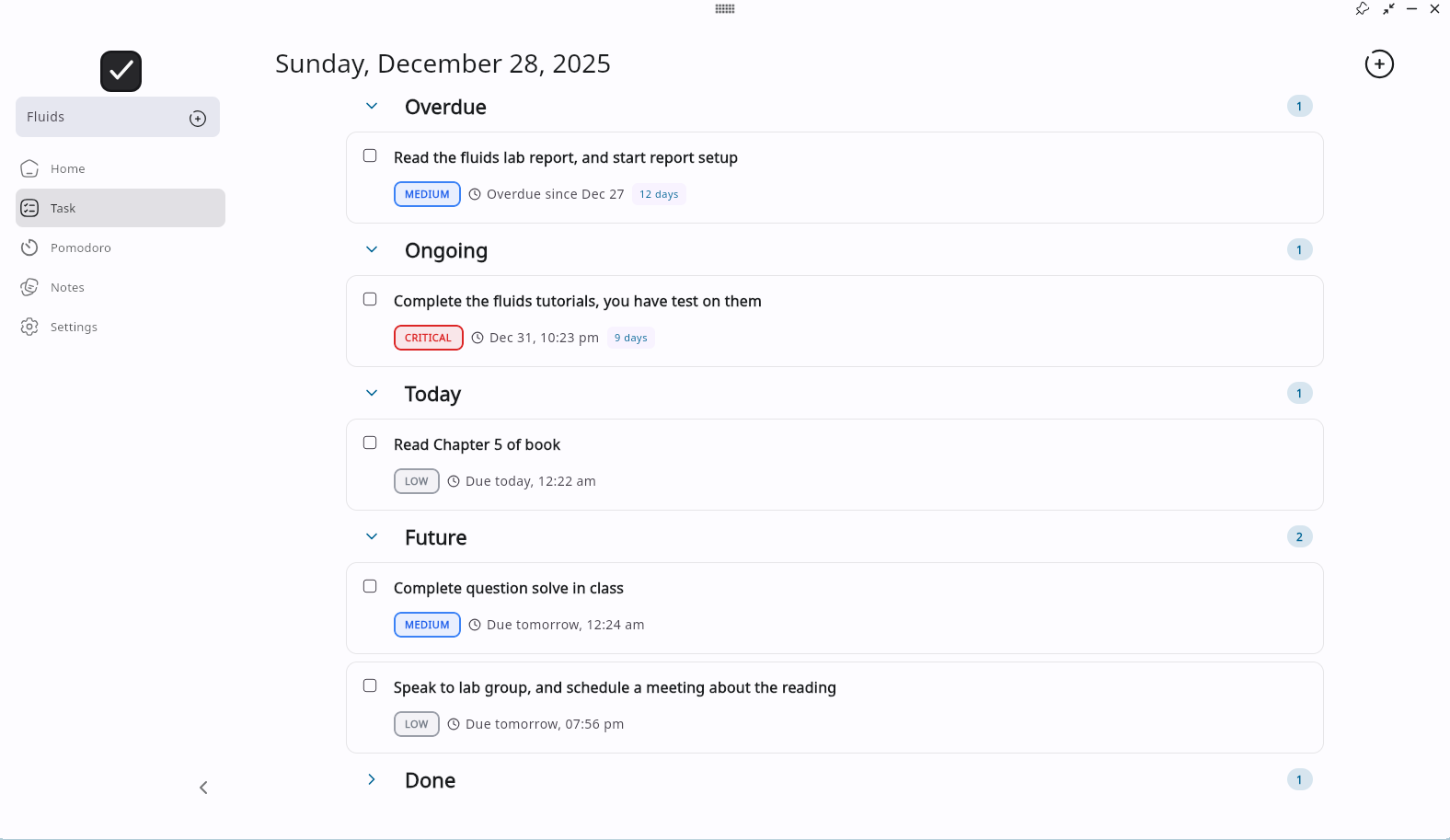1450x840 pixels.
Task: Click the Home sidebar icon
Action: (29, 168)
